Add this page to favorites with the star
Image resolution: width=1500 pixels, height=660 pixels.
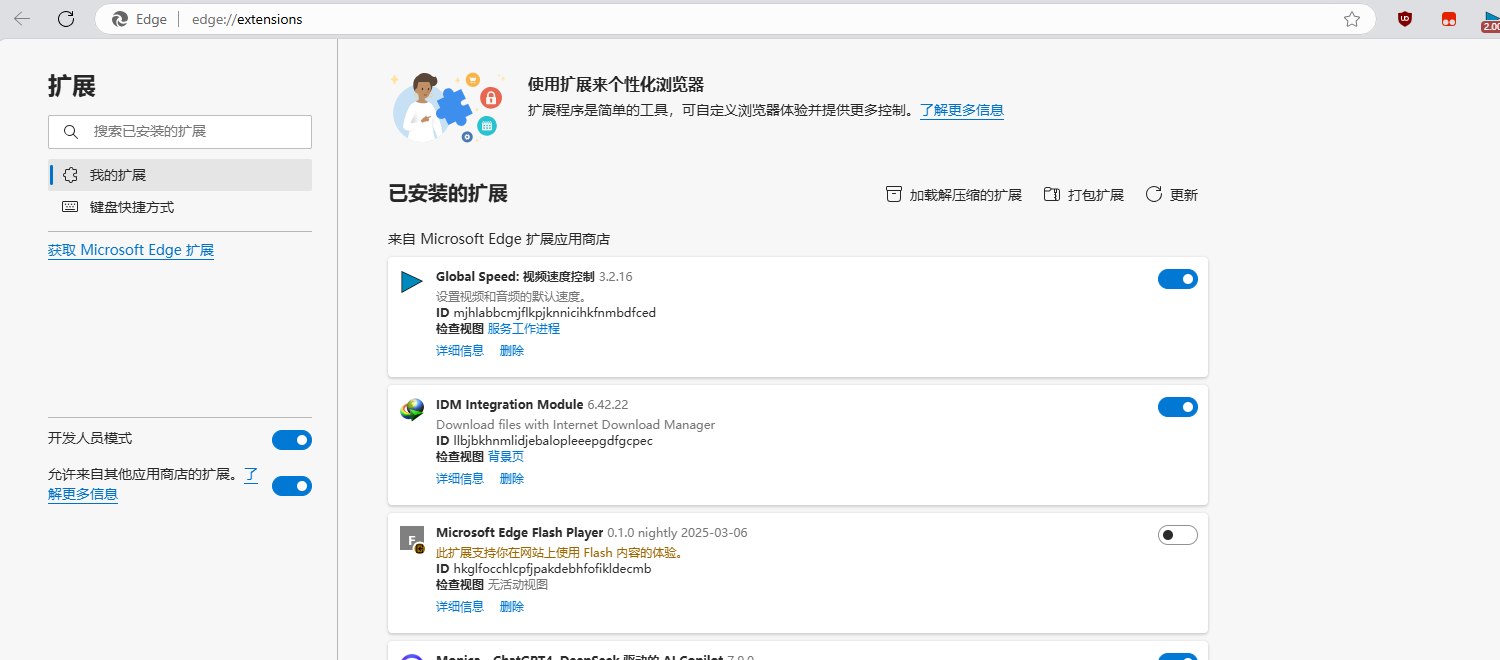point(1352,19)
